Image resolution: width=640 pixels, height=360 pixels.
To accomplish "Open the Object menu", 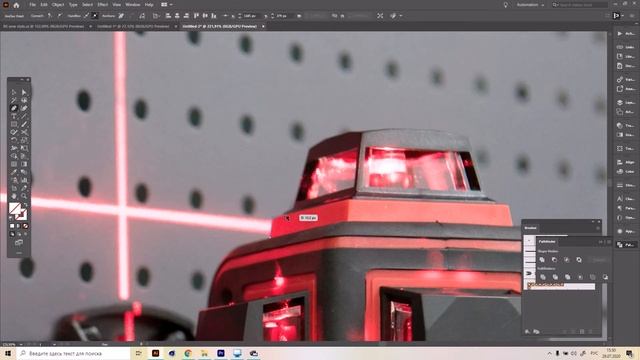I will tap(58, 5).
